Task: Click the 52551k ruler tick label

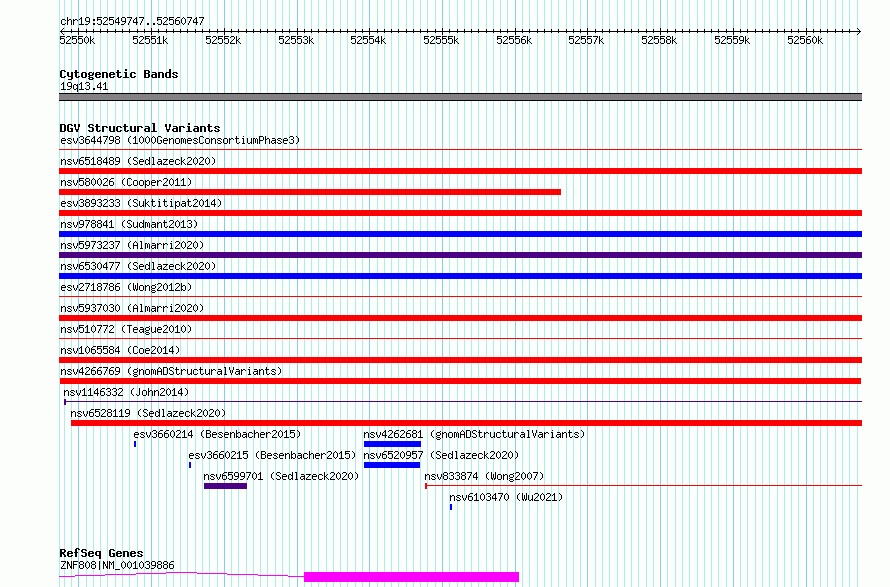Action: 150,40
